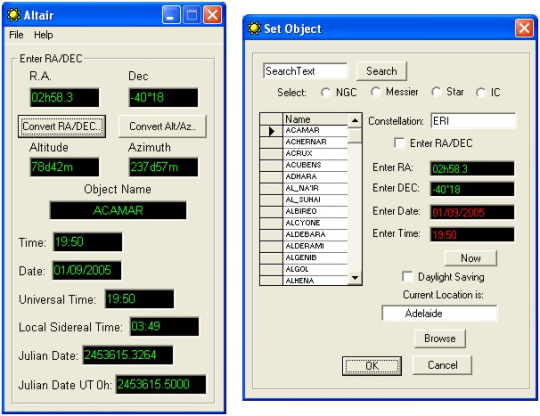The height and width of the screenshot is (416, 540).
Task: Click the Name column header
Action: [x=315, y=119]
